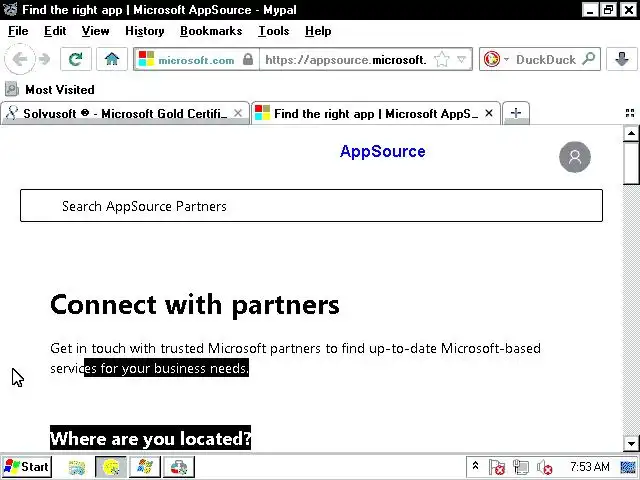
Task: Bookmark this page with the star icon
Action: (x=442, y=60)
